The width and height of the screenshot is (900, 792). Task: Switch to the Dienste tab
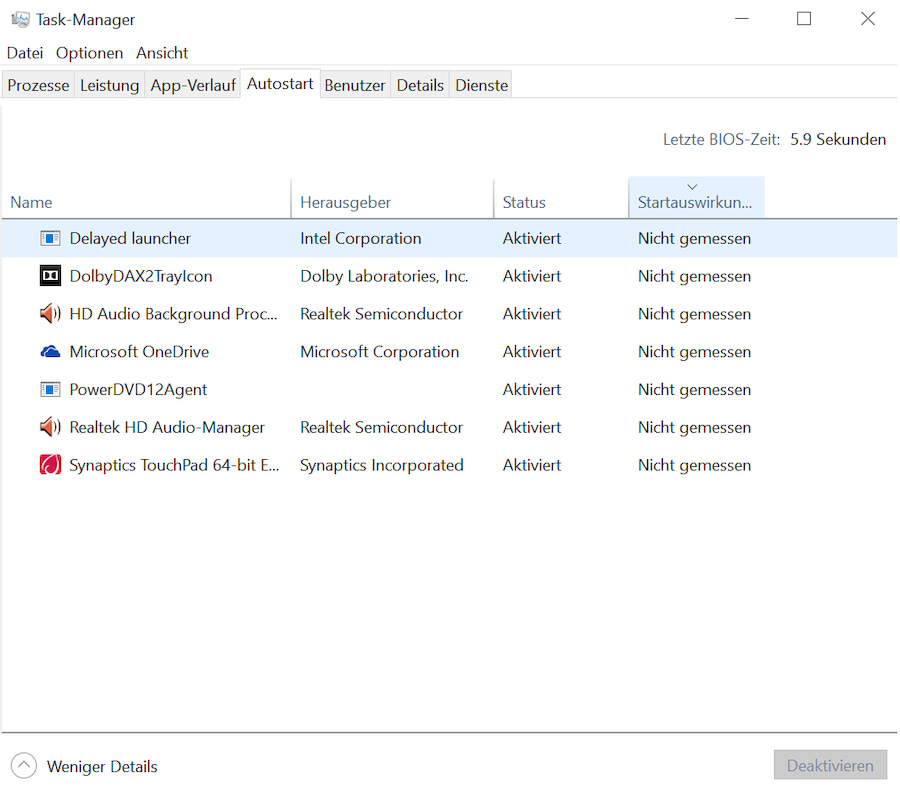pos(481,86)
